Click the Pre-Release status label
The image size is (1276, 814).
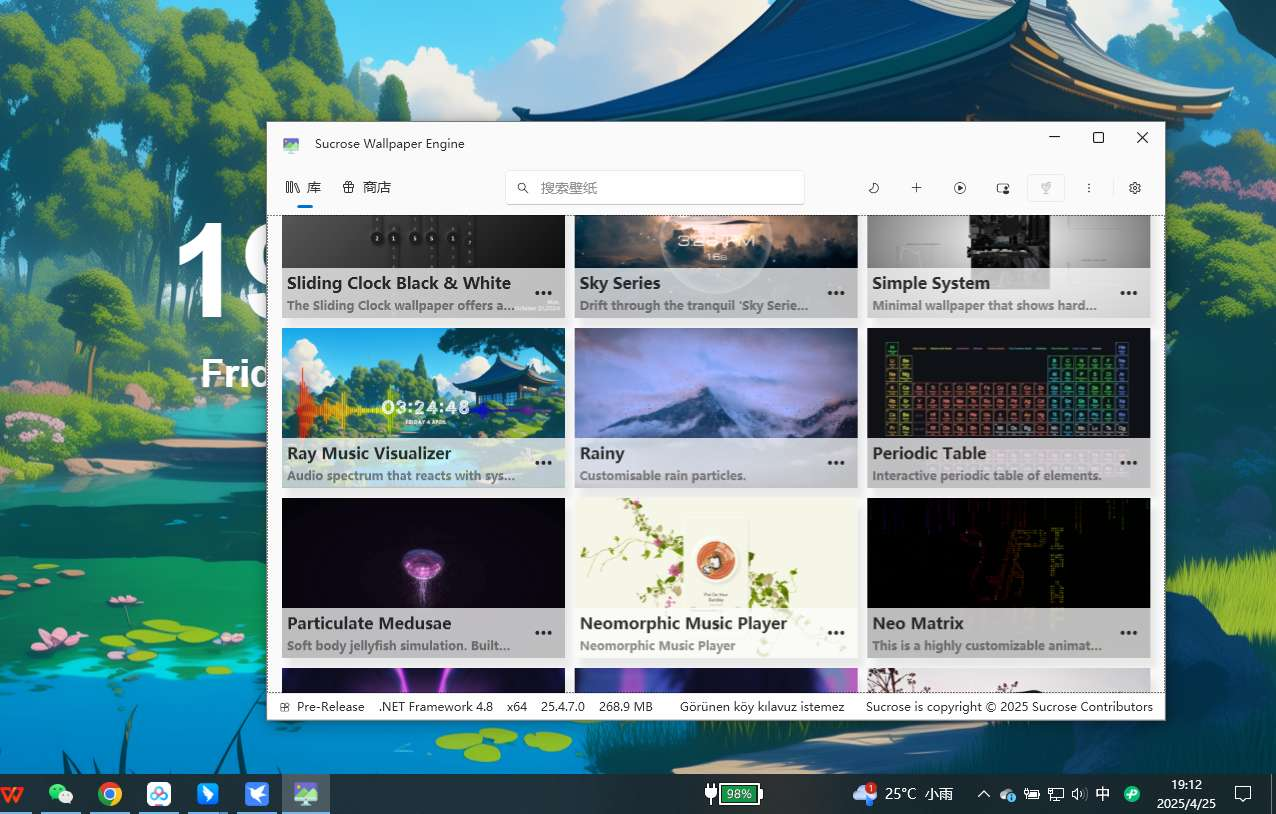point(331,706)
